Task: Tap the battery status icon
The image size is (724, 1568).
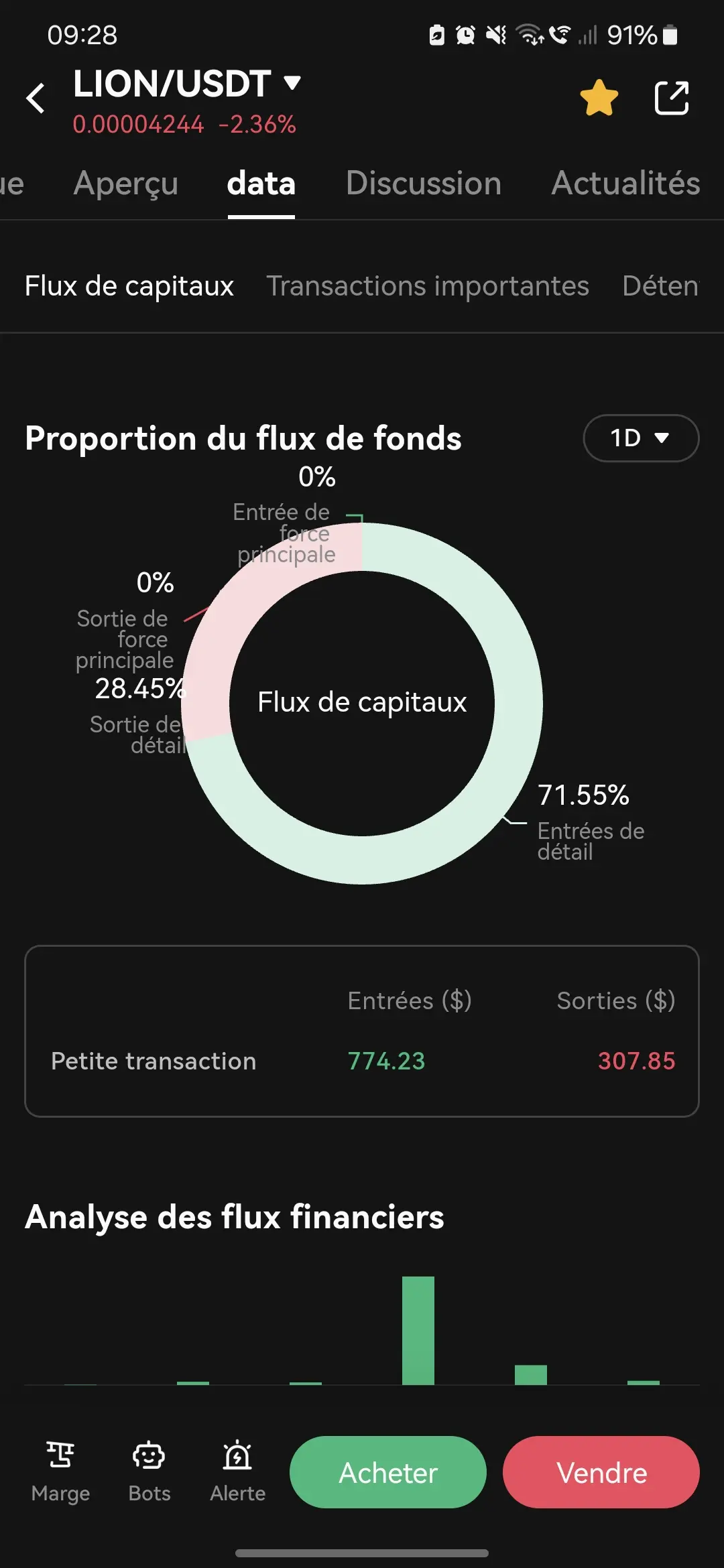Action: pyautogui.click(x=670, y=35)
